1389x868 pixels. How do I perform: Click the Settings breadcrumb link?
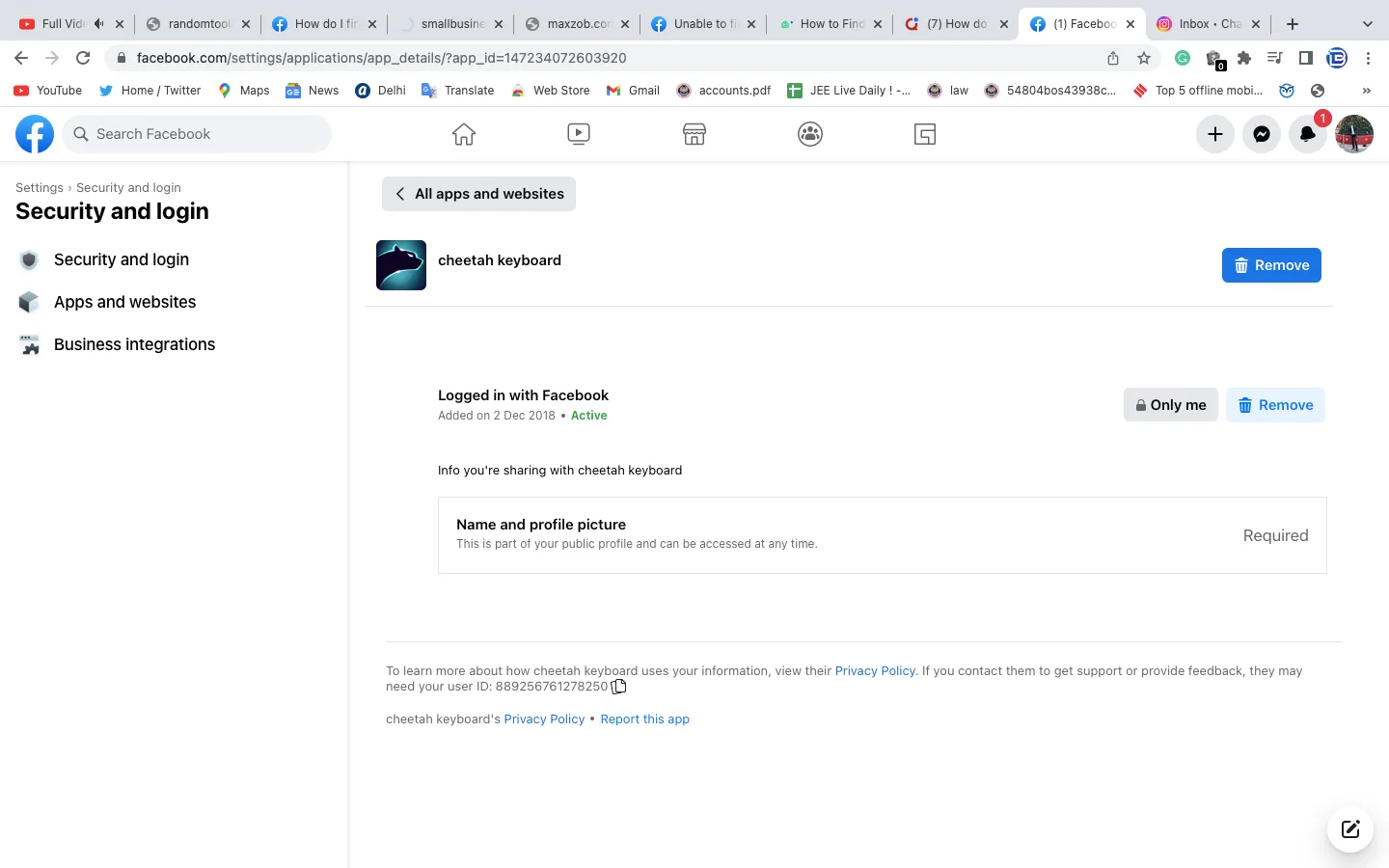coord(40,188)
